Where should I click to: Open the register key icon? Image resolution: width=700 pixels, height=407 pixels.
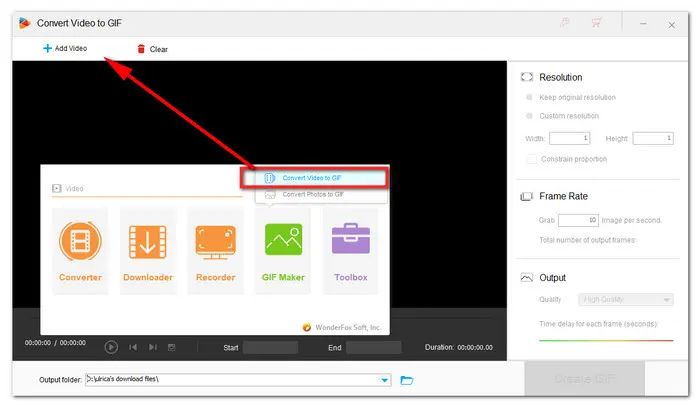[x=565, y=22]
